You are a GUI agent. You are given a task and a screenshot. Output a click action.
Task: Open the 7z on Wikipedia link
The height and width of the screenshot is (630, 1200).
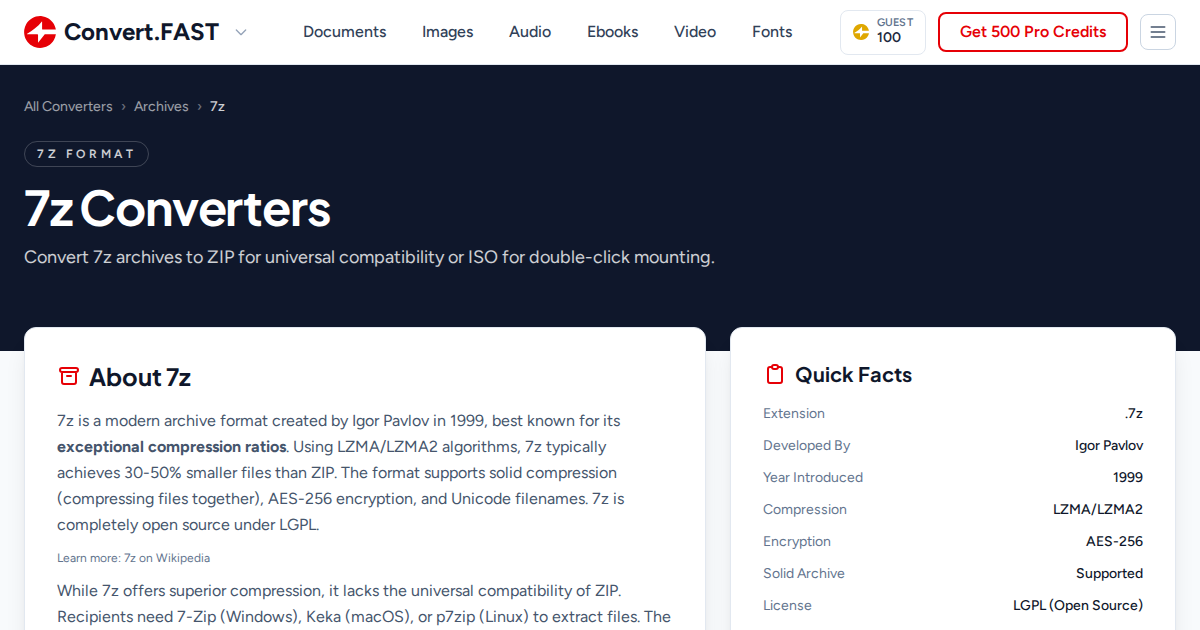(167, 558)
